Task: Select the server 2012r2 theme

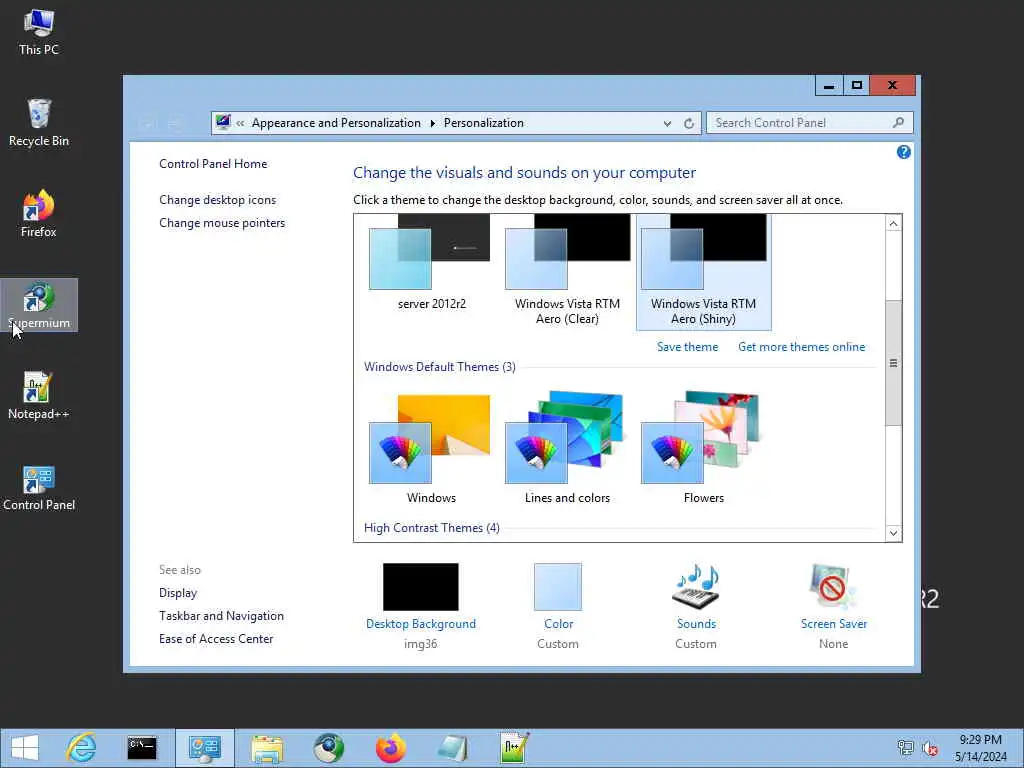Action: pyautogui.click(x=432, y=264)
